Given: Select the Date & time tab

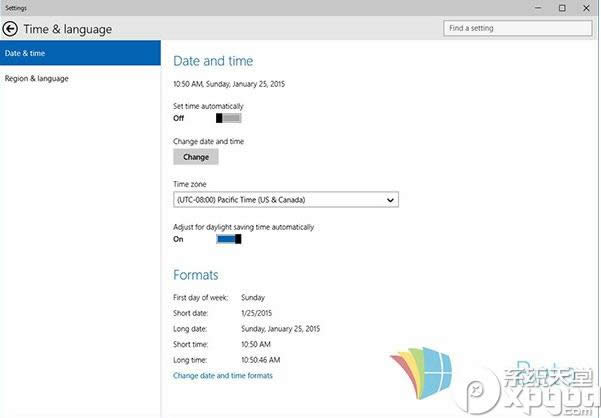Looking at the screenshot, I should tap(80, 52).
